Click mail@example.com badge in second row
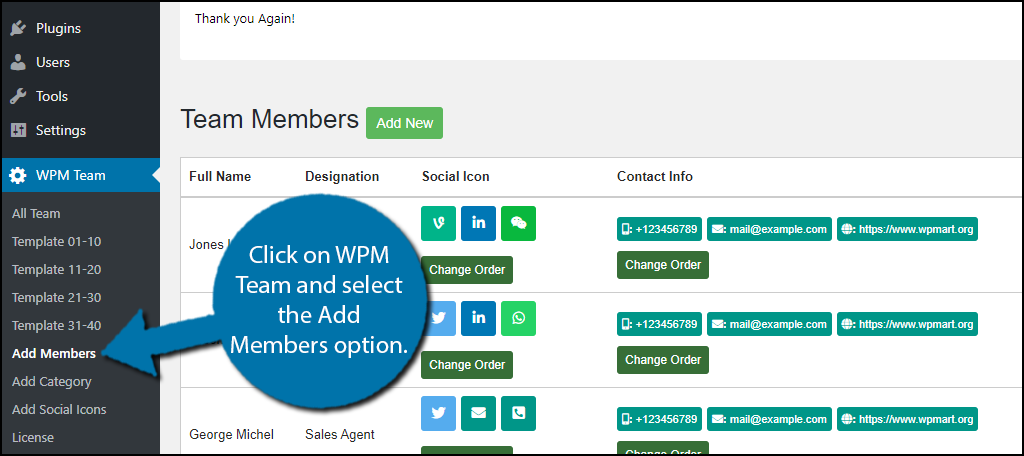The image size is (1024, 456). tap(769, 324)
